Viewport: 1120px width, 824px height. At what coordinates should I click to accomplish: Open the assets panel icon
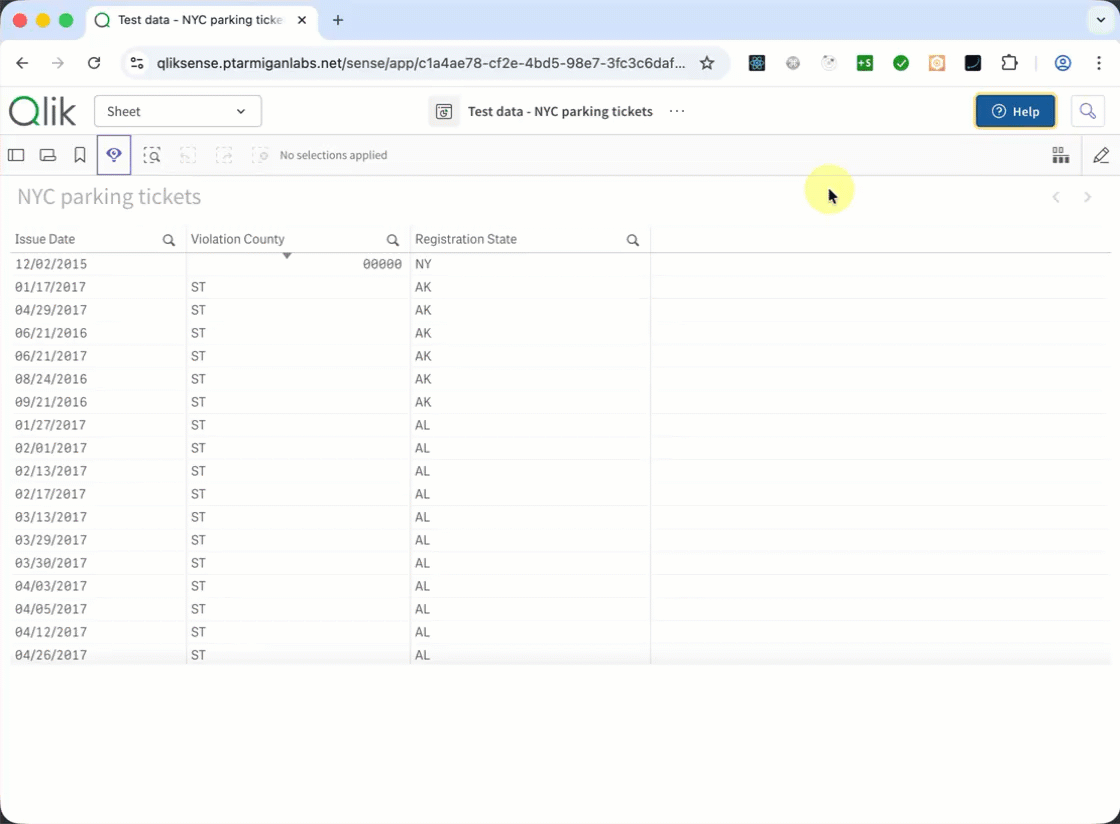point(16,155)
